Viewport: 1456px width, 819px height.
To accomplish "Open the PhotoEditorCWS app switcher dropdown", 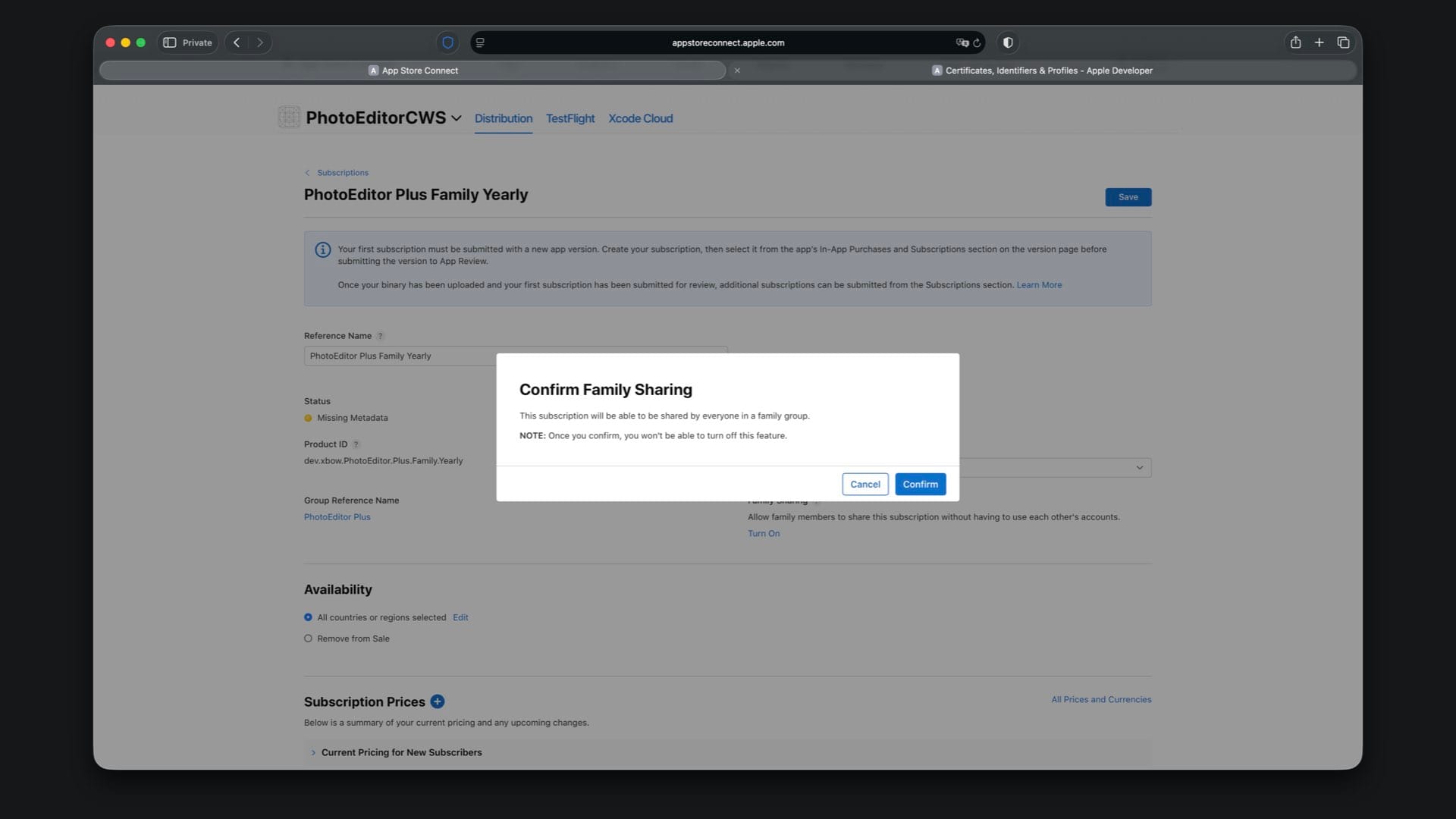I will coord(457,118).
